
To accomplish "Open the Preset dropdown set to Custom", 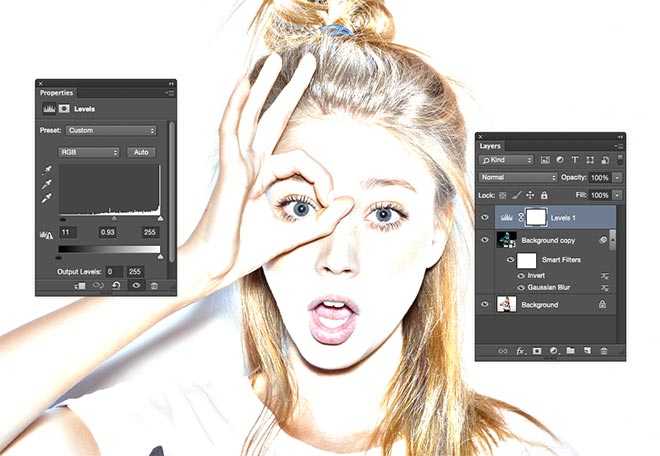I will click(x=110, y=130).
